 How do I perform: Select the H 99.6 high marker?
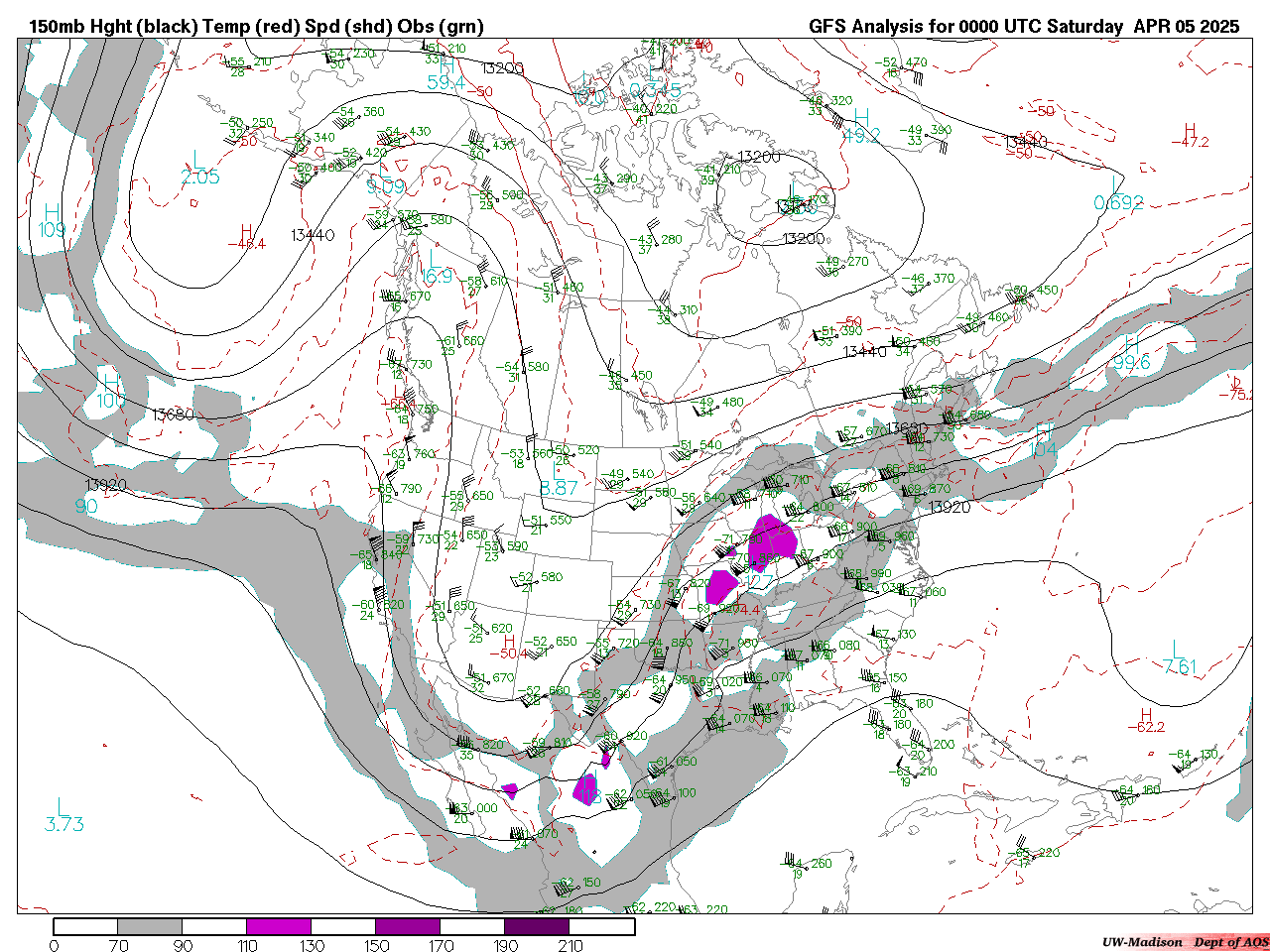pyautogui.click(x=1131, y=354)
